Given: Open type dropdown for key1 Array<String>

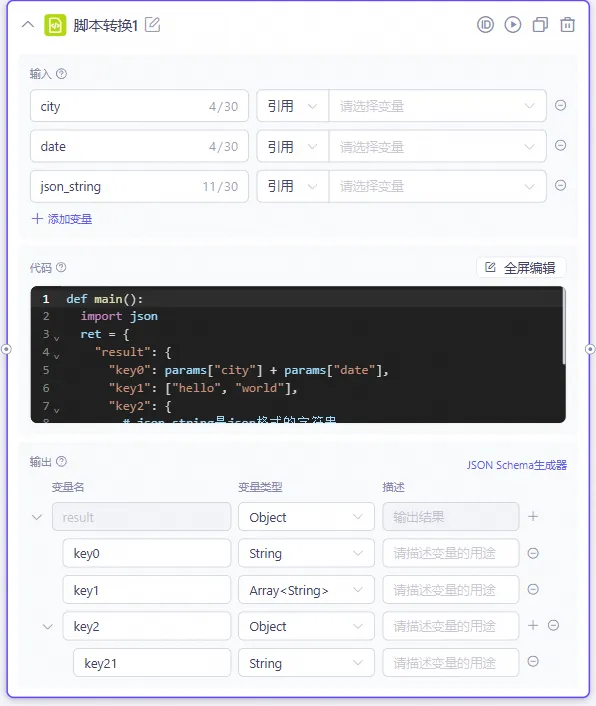Looking at the screenshot, I should point(306,590).
